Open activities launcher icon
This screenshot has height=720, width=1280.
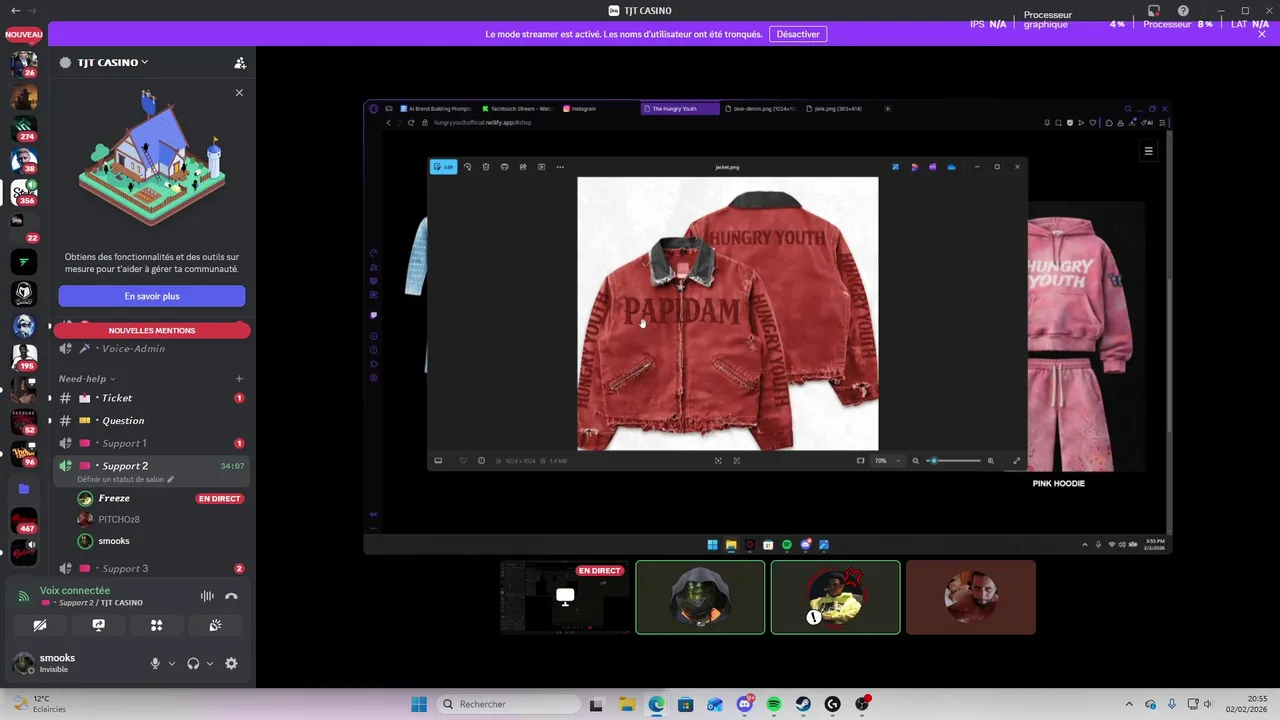coord(156,625)
